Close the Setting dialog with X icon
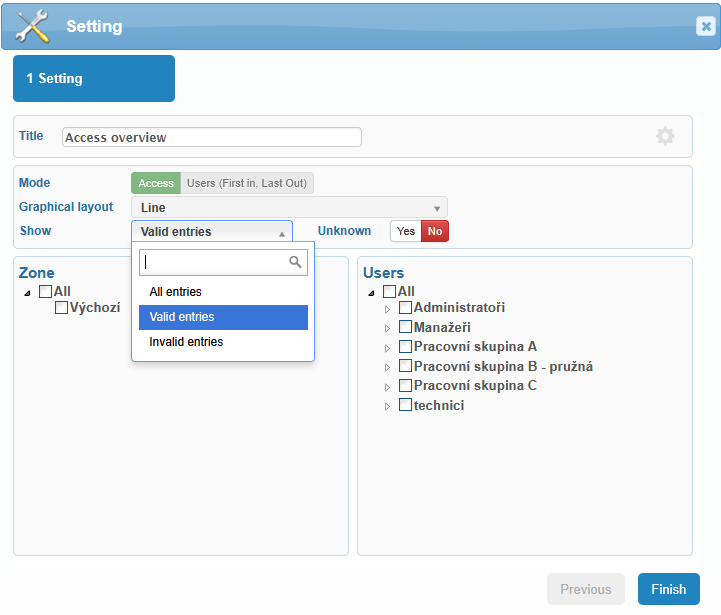721x615 pixels. click(x=706, y=26)
